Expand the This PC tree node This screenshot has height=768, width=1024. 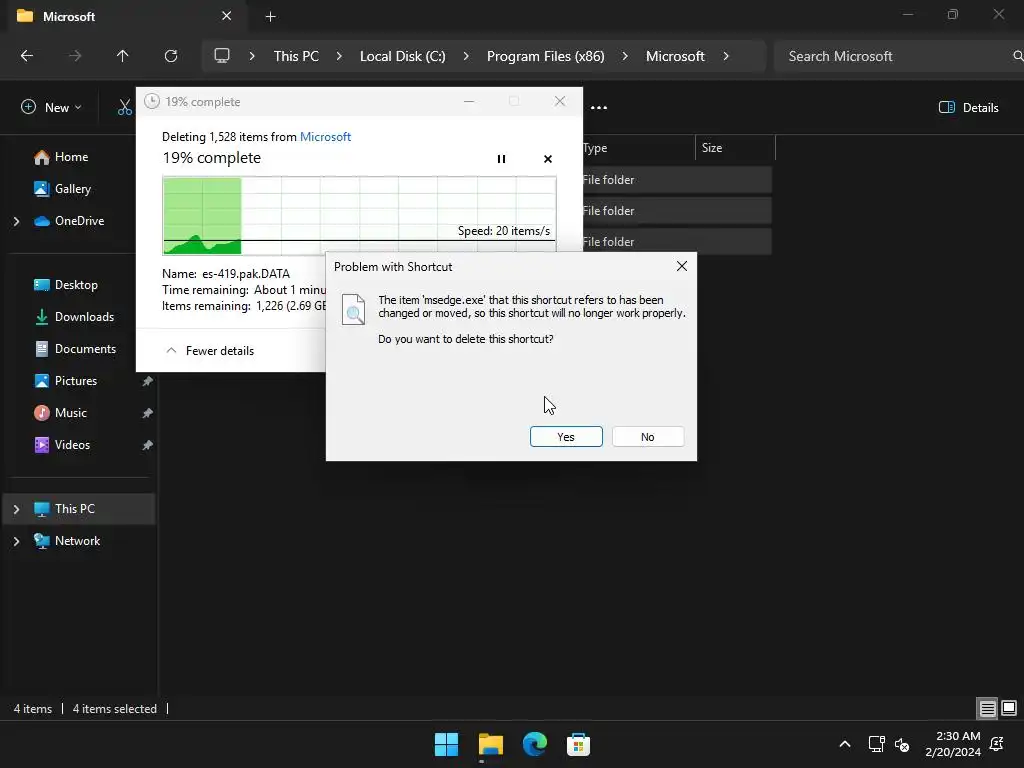(16, 509)
